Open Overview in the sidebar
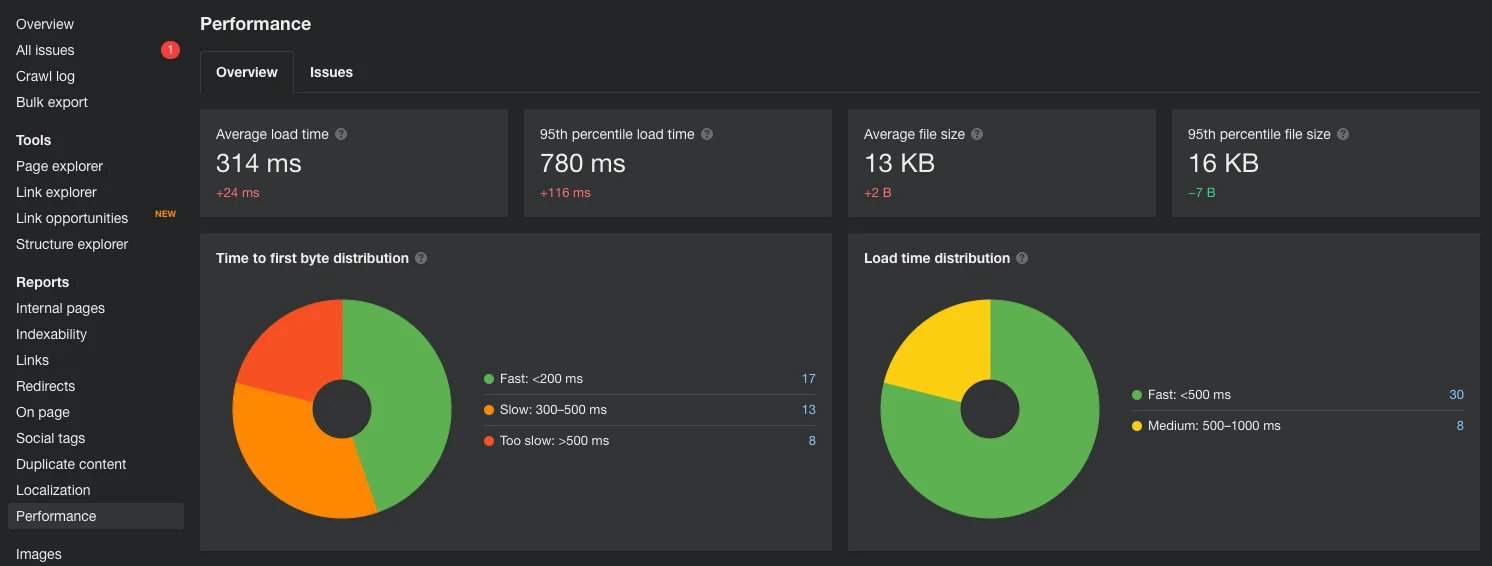This screenshot has width=1492, height=566. click(x=45, y=24)
